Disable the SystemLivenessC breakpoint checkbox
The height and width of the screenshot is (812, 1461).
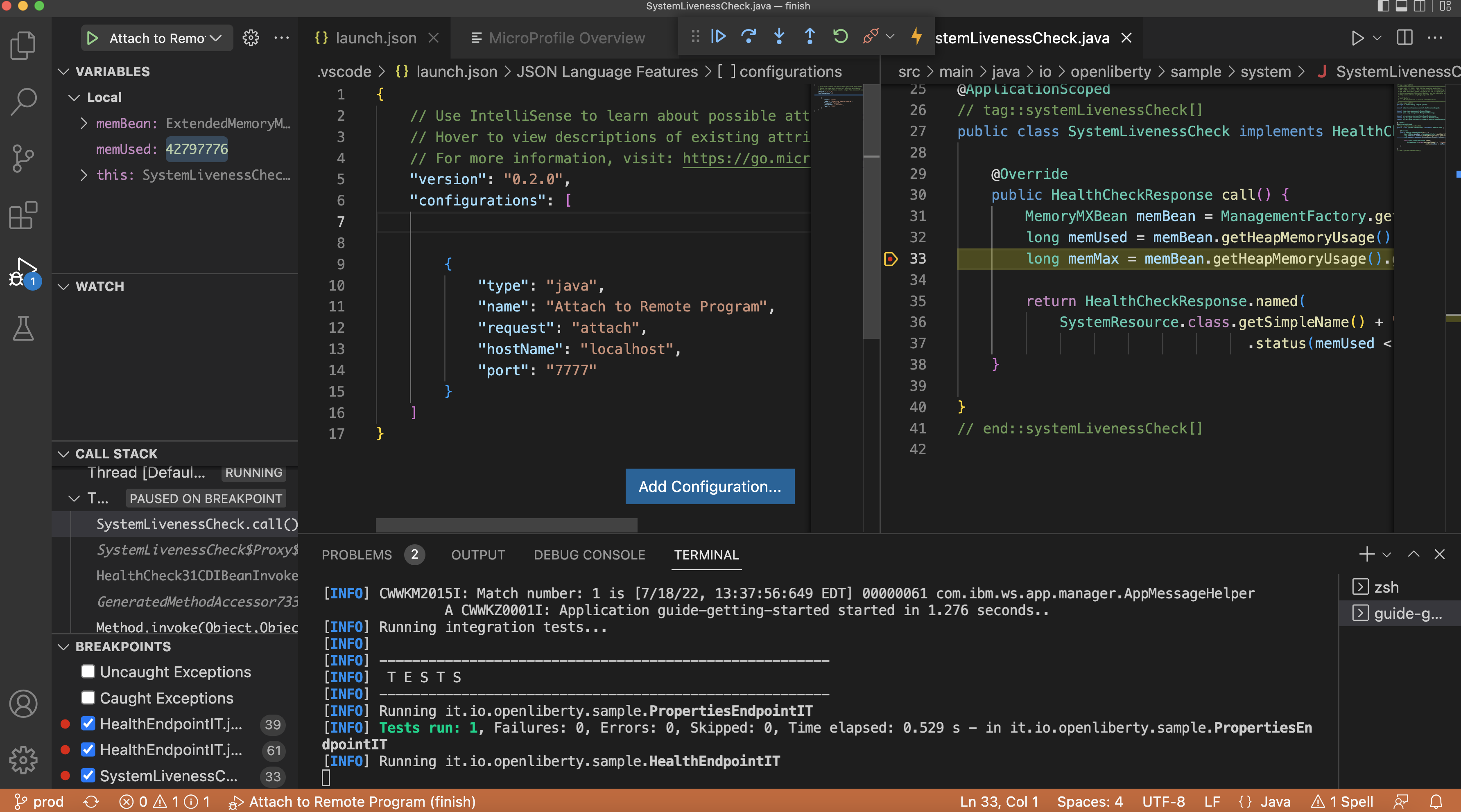[x=88, y=777]
